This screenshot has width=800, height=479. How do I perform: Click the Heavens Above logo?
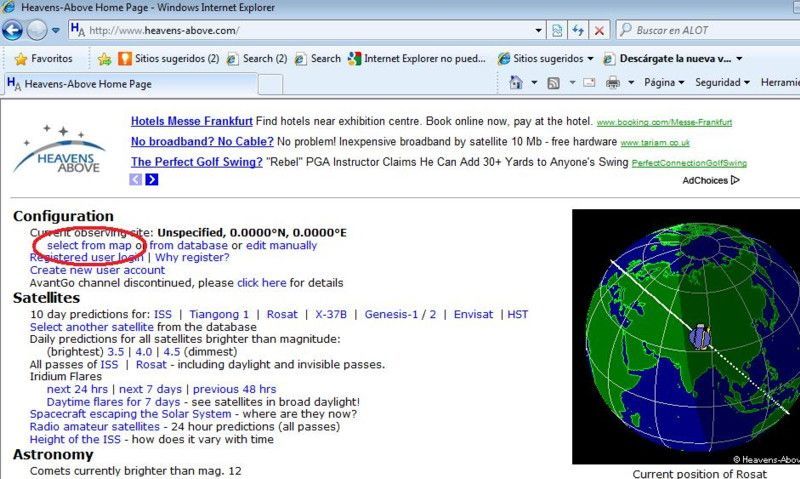[59, 148]
